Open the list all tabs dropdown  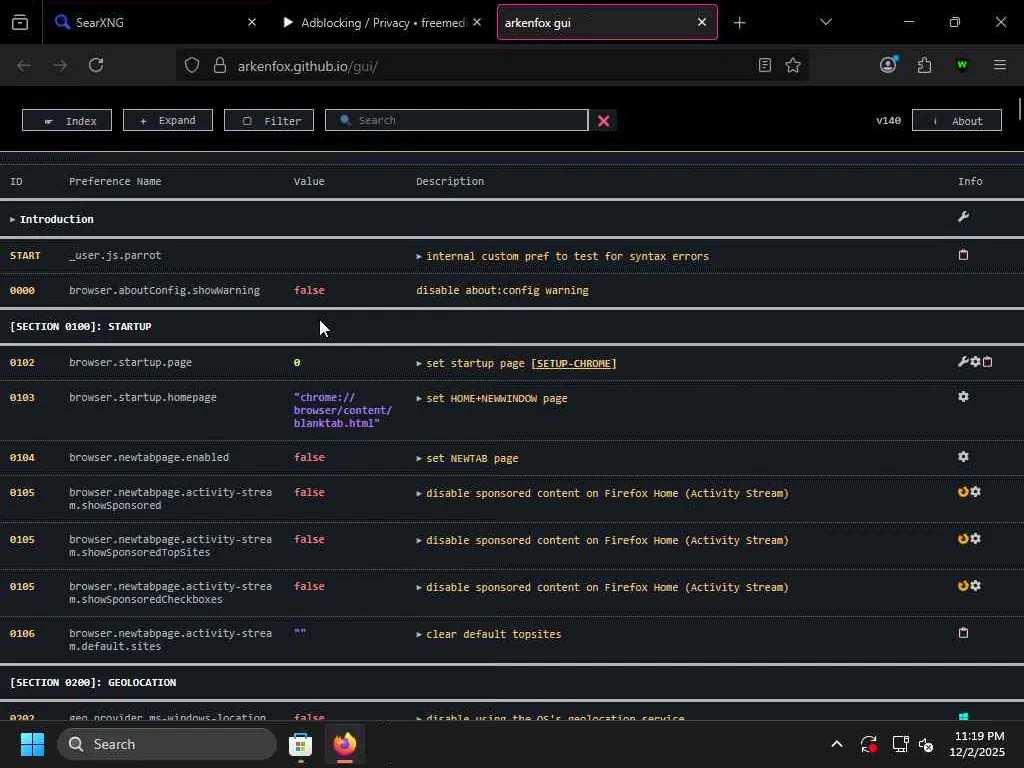825,22
